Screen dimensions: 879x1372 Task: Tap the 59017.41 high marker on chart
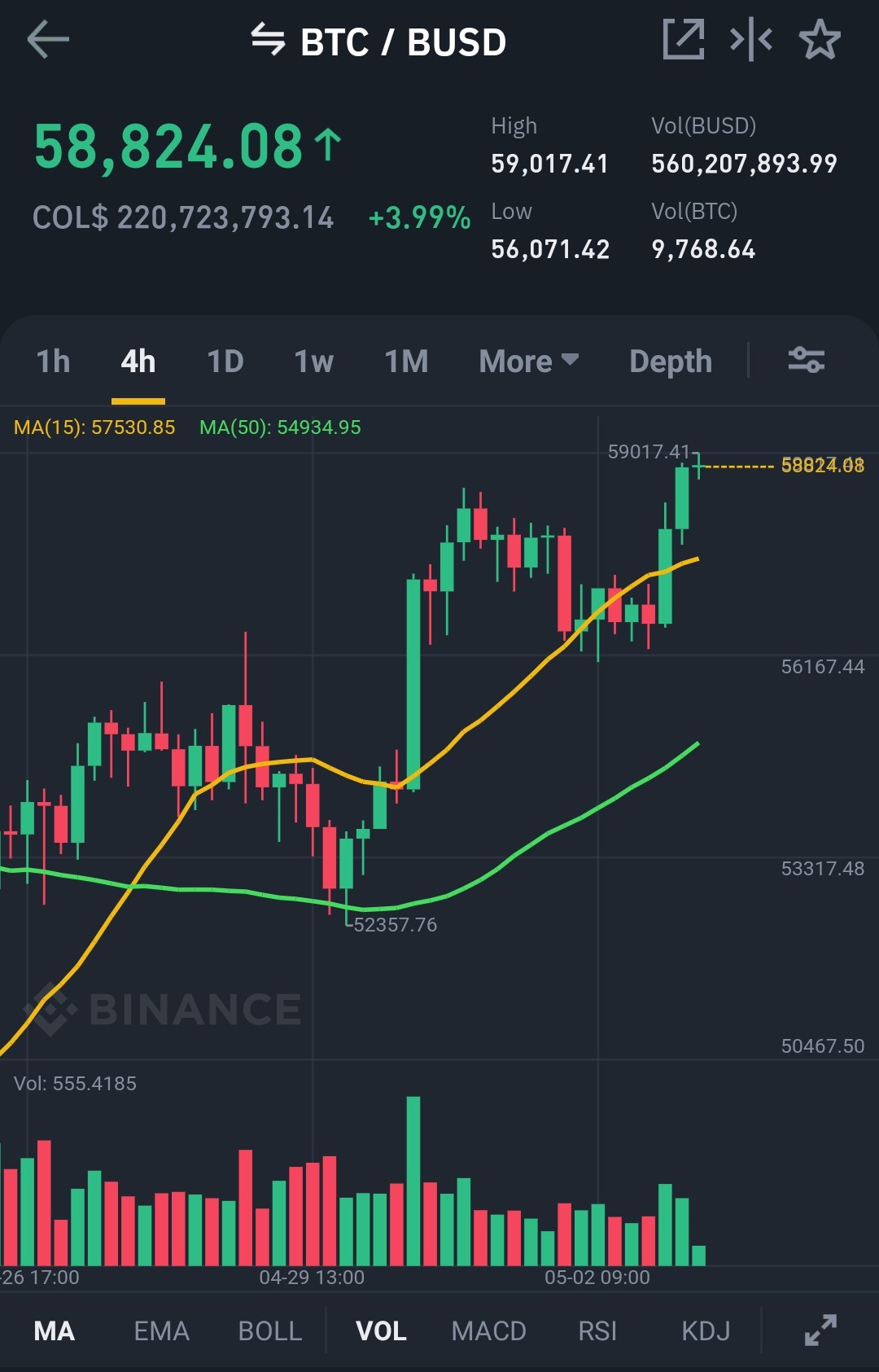click(649, 452)
